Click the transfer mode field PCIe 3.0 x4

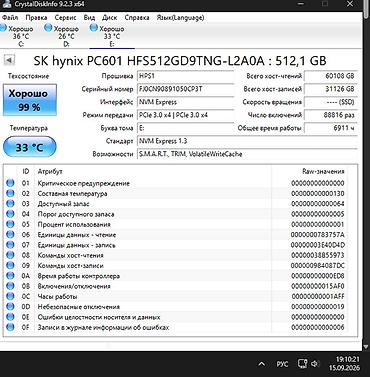click(186, 115)
